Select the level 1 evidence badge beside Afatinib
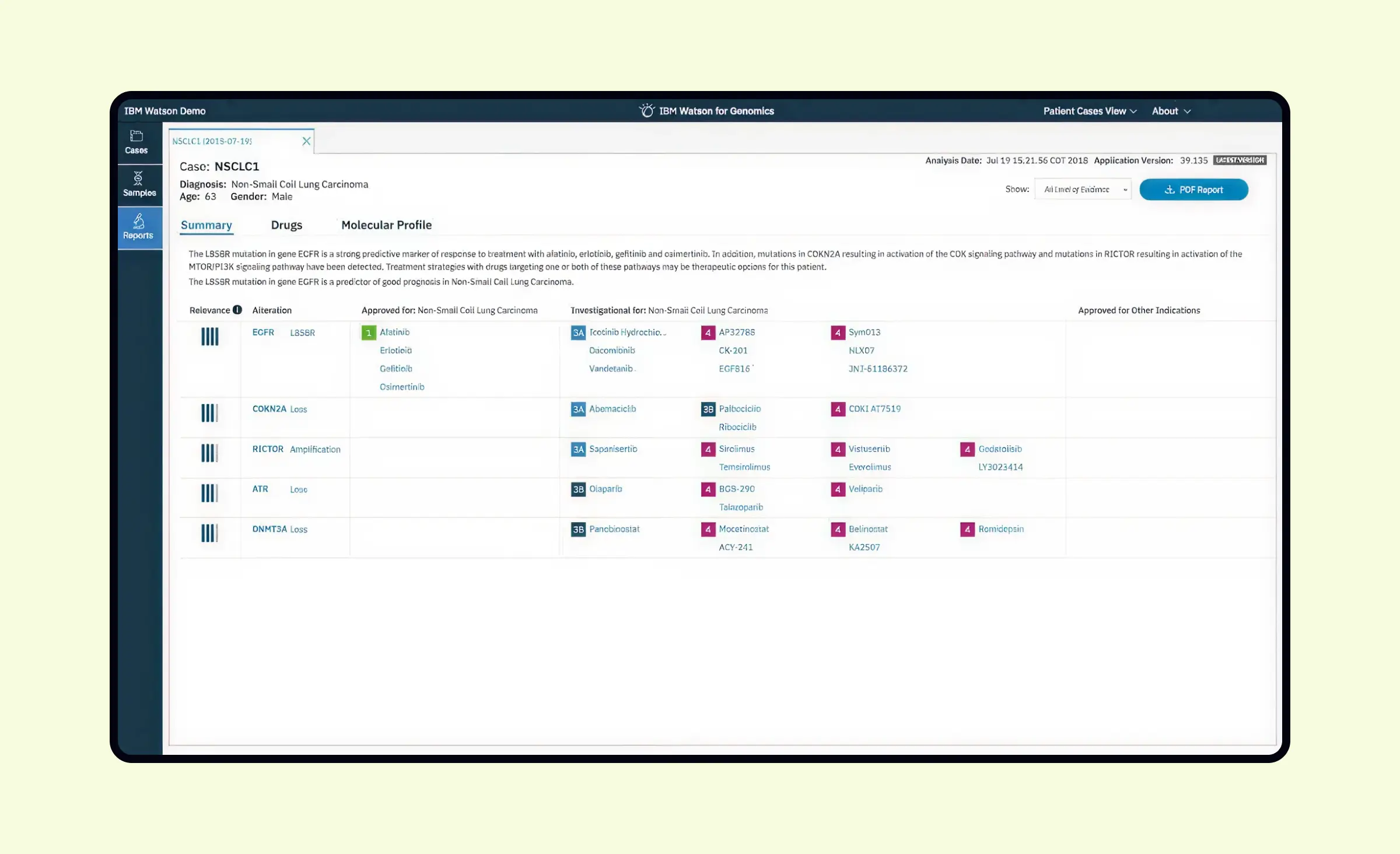Viewport: 1400px width, 854px height. pos(368,332)
